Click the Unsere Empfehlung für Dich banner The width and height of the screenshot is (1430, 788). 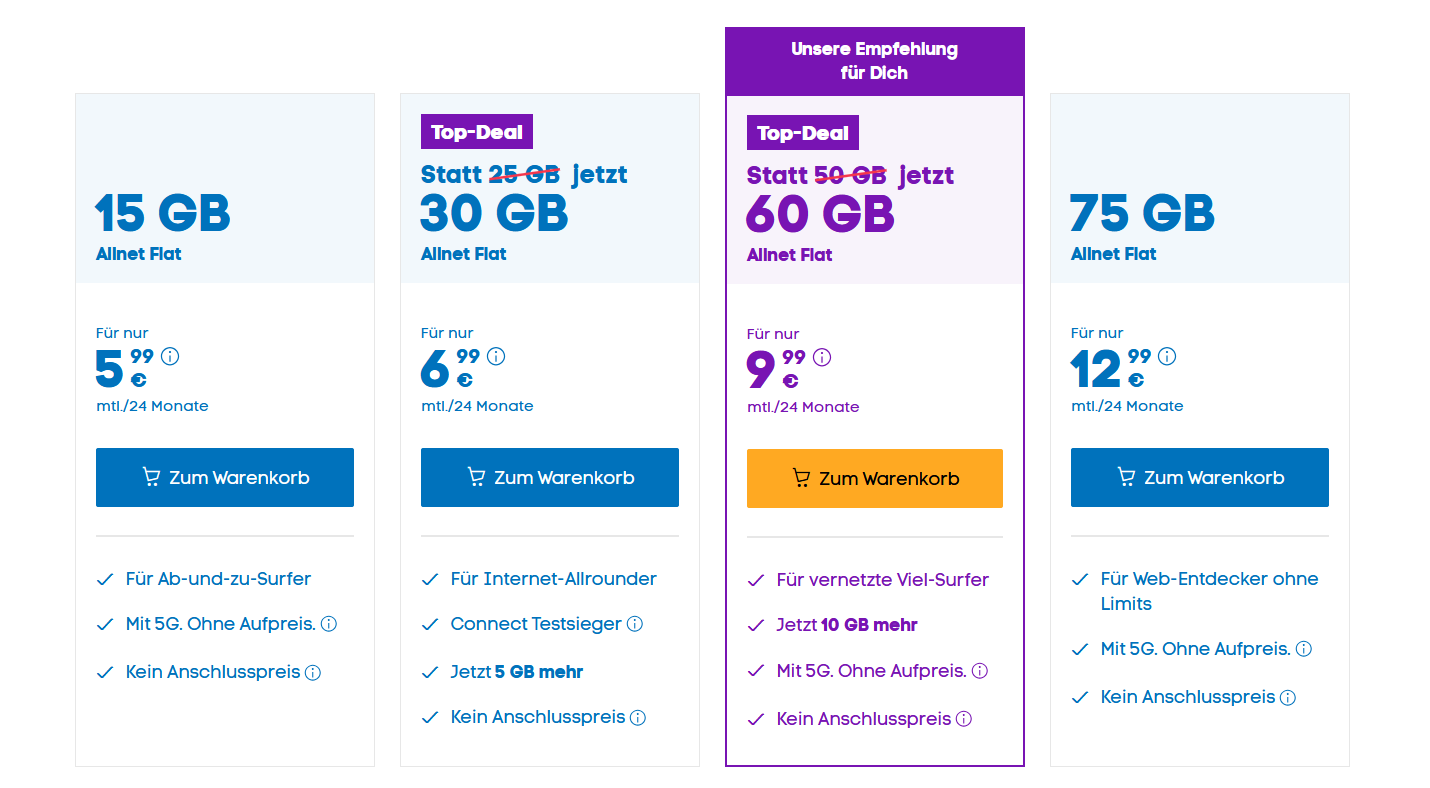click(874, 58)
